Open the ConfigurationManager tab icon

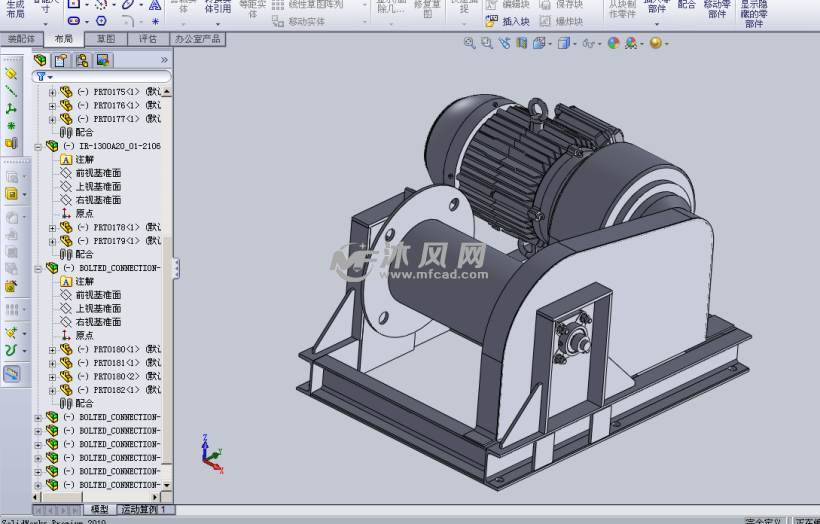(x=82, y=60)
